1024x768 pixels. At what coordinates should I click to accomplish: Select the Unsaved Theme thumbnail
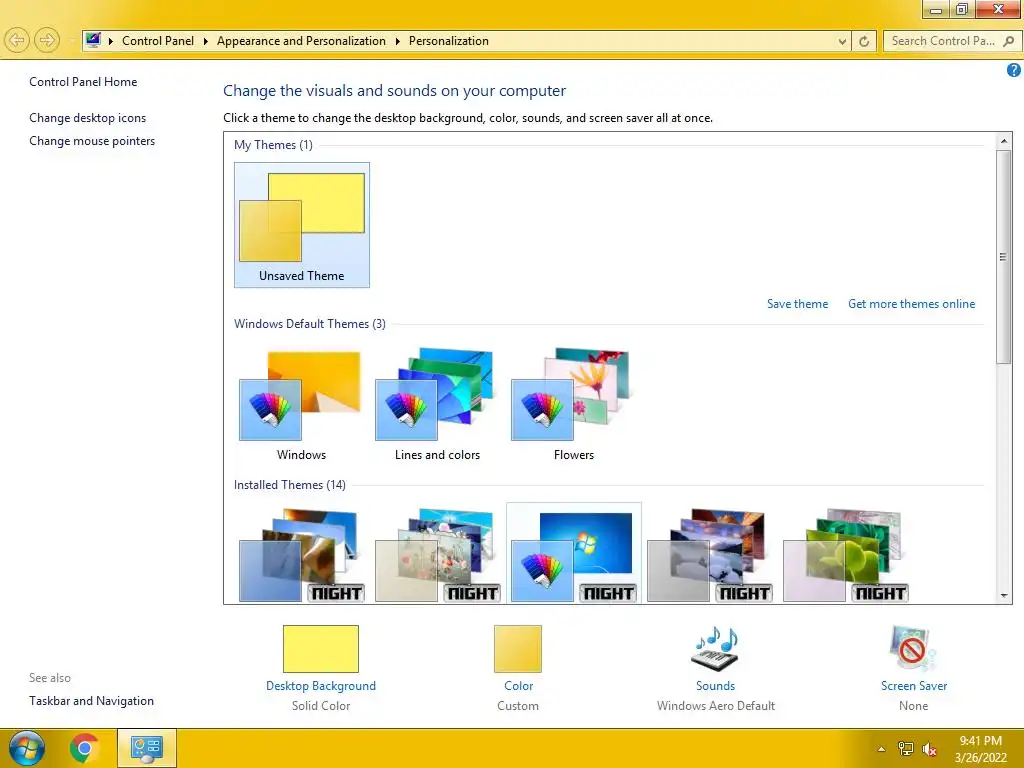click(x=302, y=225)
